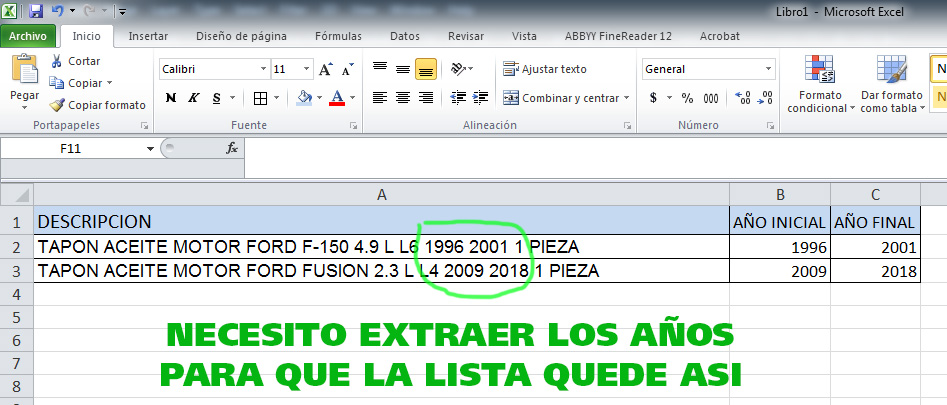The height and width of the screenshot is (405, 947).
Task: Center text horizontally
Action: [403, 98]
